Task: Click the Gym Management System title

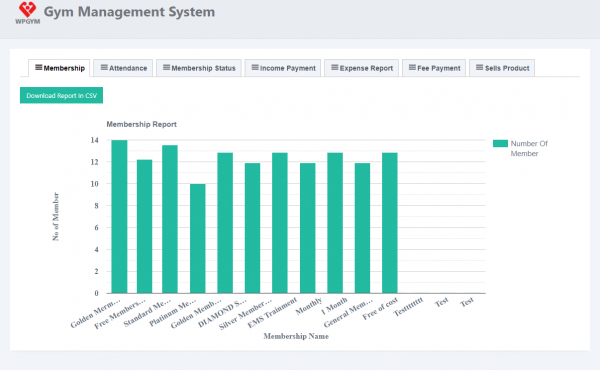Action: pyautogui.click(x=129, y=12)
